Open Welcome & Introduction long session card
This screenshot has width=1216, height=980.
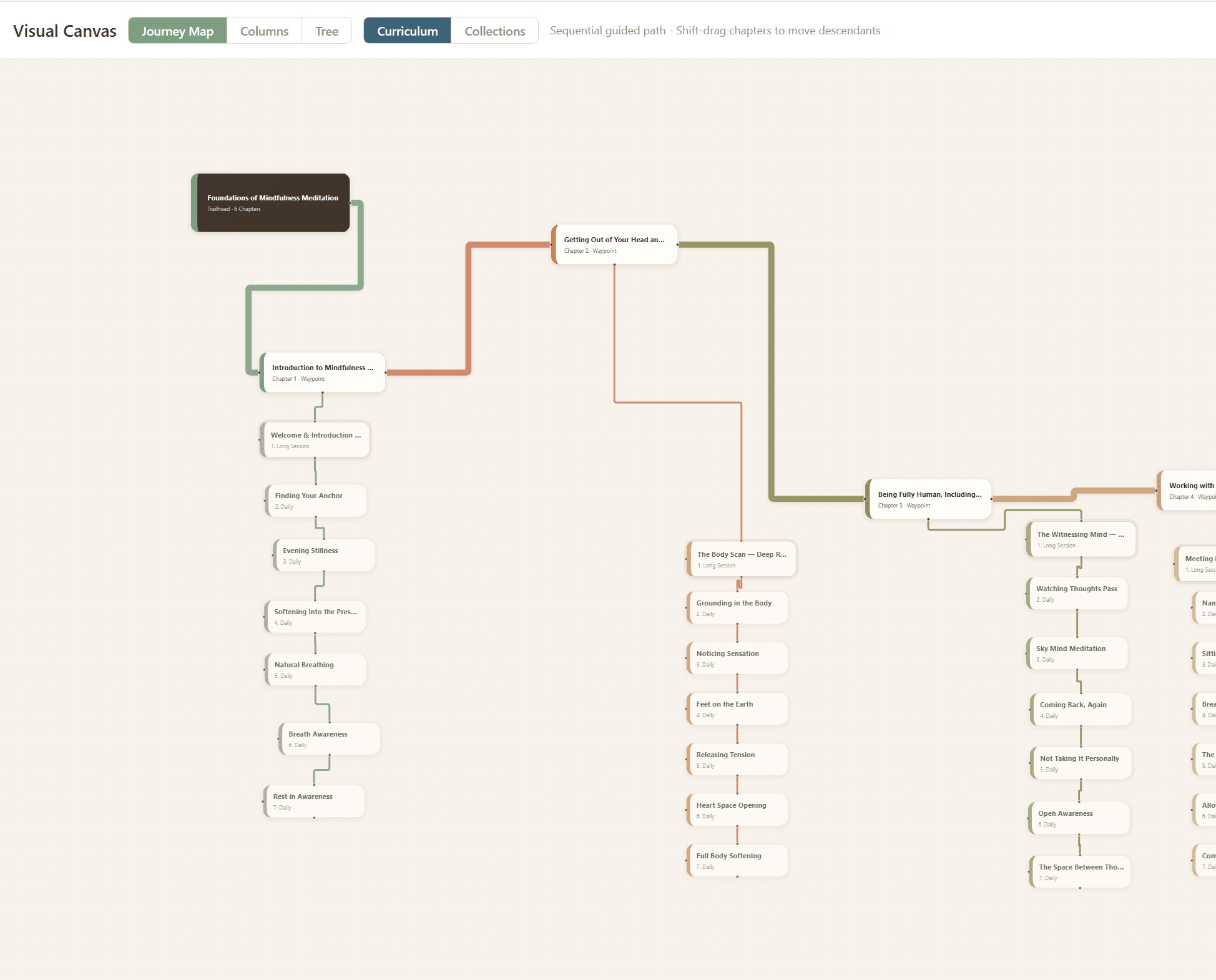(315, 440)
